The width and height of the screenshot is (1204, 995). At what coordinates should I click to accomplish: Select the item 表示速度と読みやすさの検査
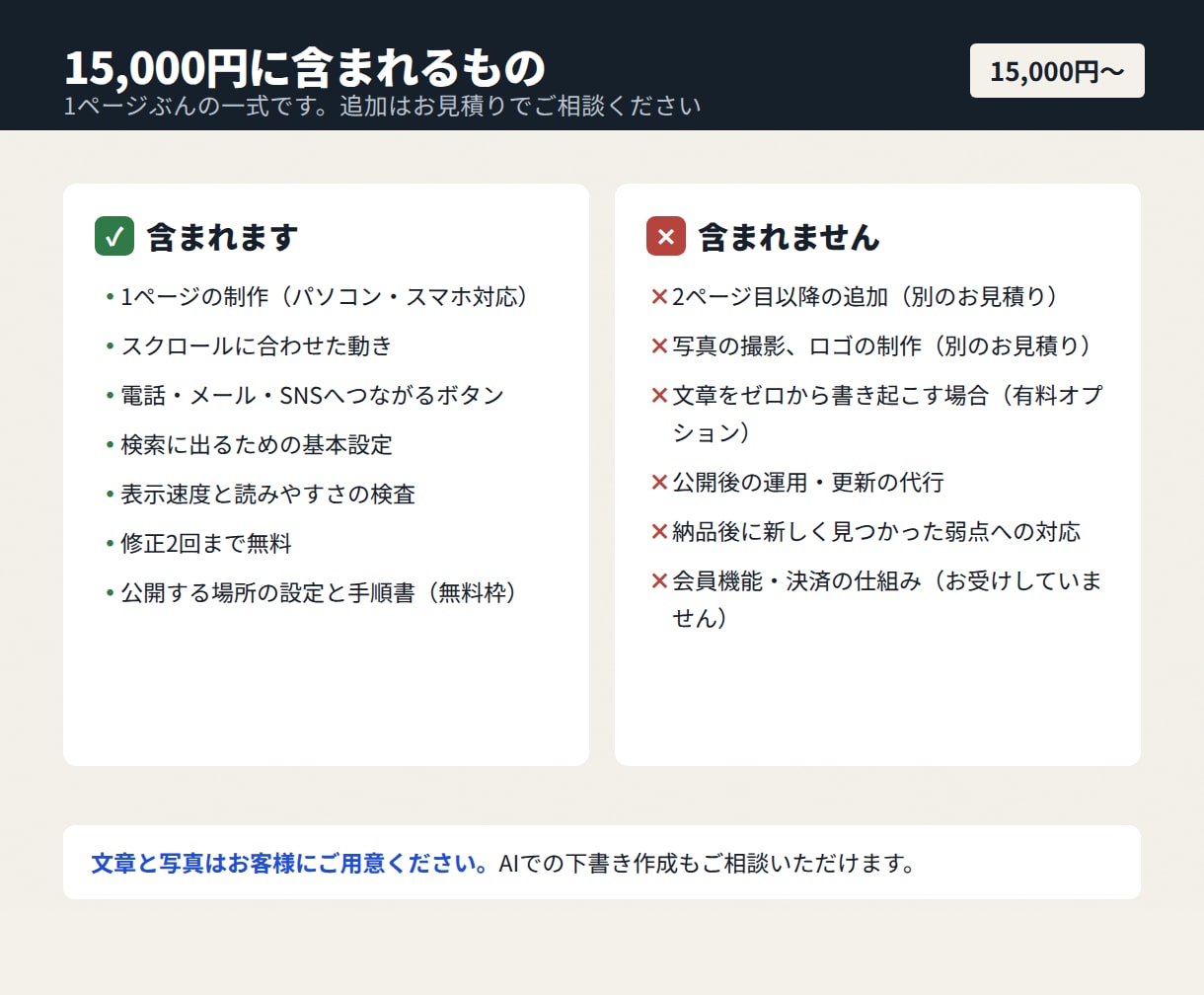[268, 494]
